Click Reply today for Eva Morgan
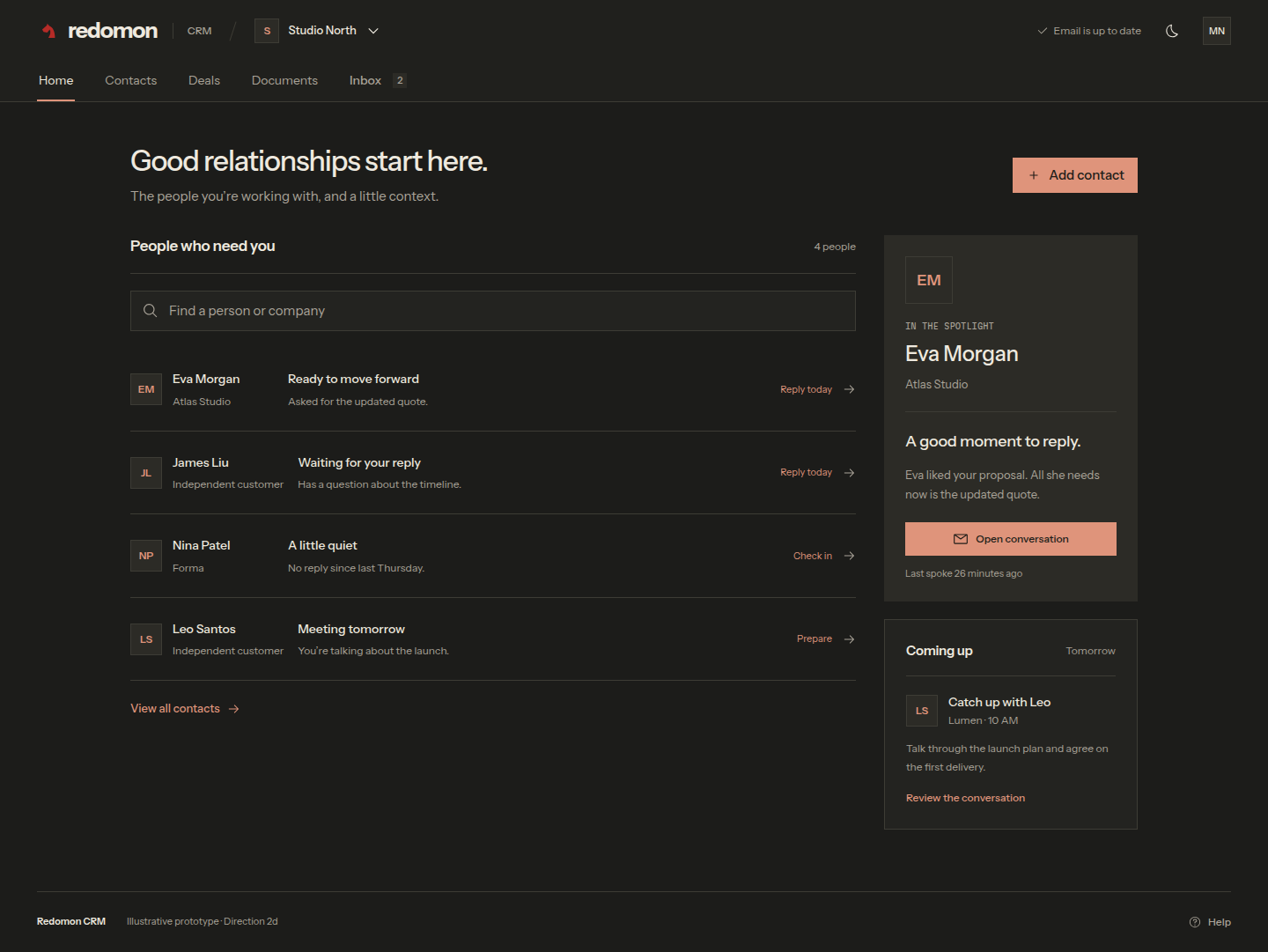 (x=806, y=389)
